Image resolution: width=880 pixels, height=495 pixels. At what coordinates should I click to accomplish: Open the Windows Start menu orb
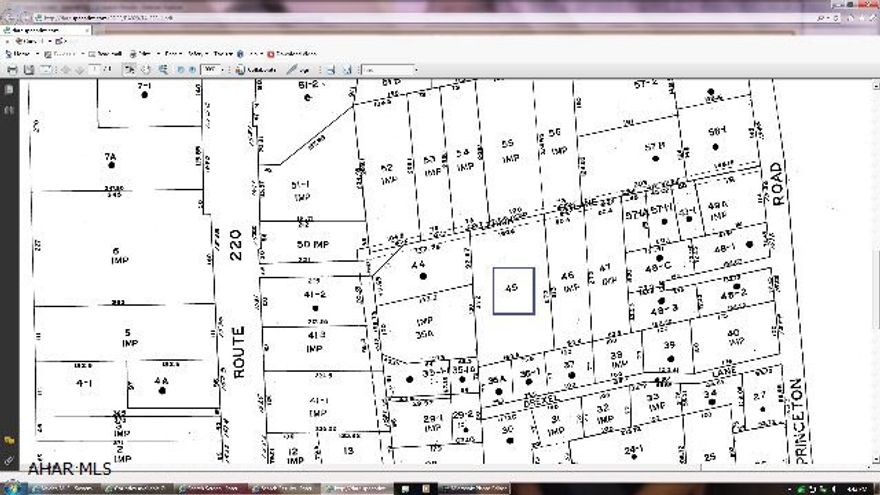point(10,488)
